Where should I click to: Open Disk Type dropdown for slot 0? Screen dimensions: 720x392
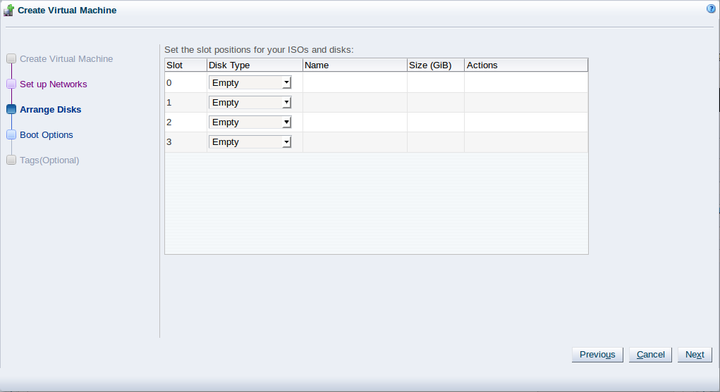(250, 83)
